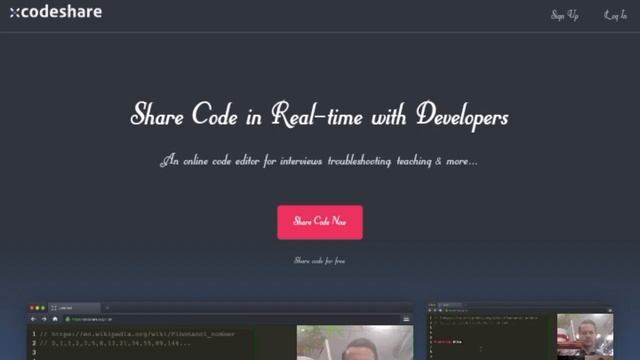Screen dimensions: 640x360
Task: Click hamburger menu icon in left preview browser
Action: click(x=406, y=319)
